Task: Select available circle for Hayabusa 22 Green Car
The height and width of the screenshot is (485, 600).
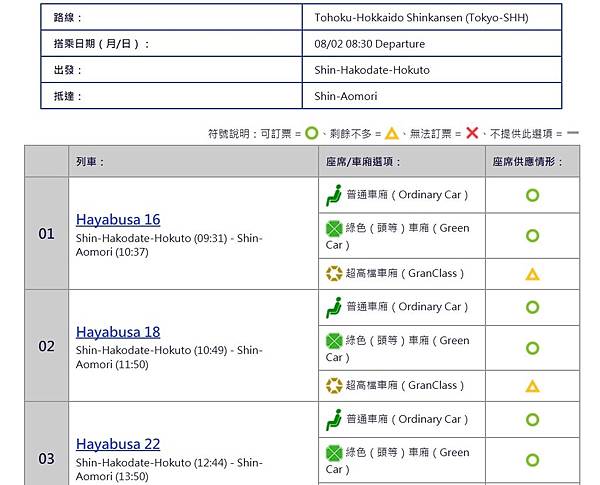Action: 532,460
